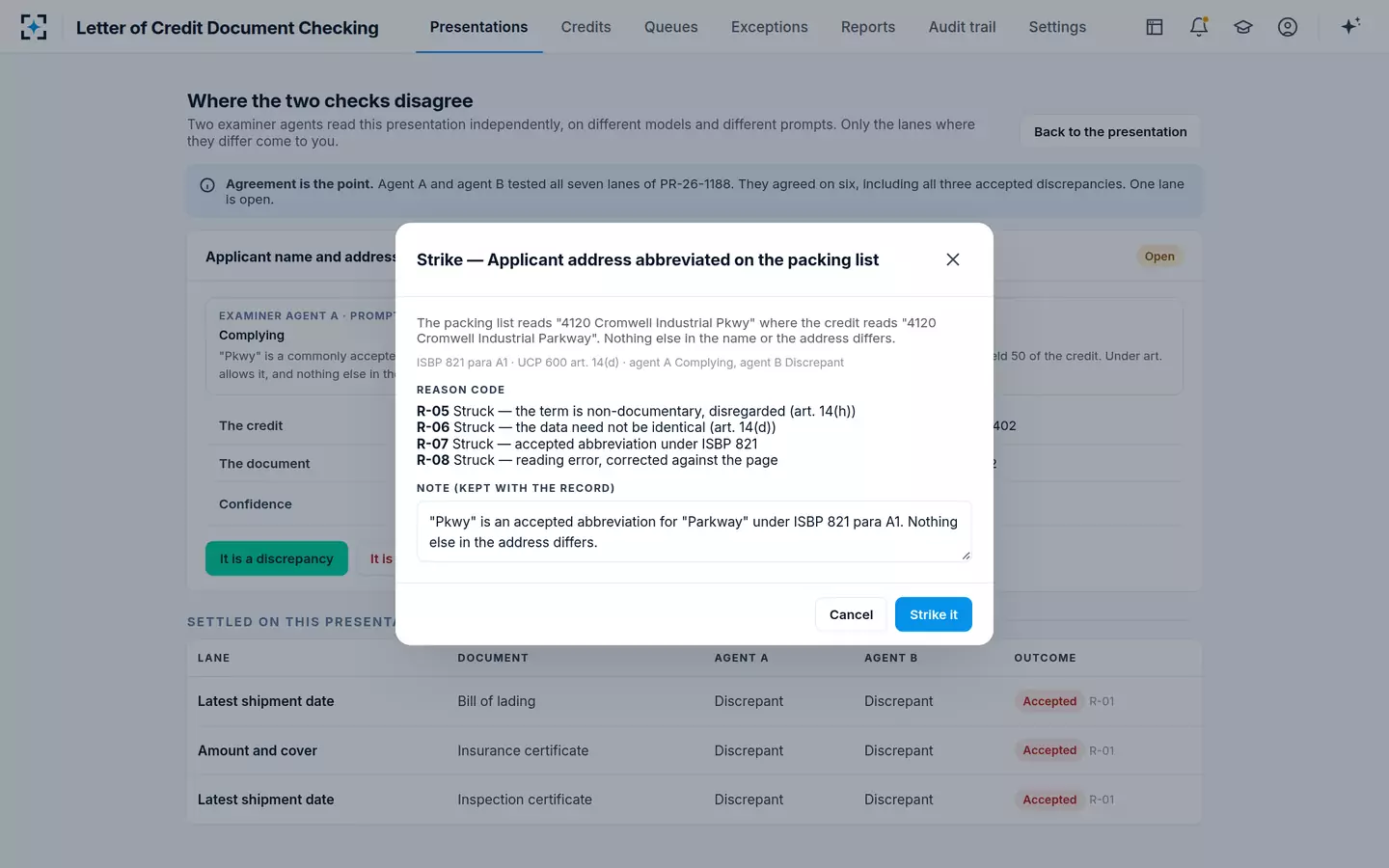Open the notifications bell
The width and height of the screenshot is (1389, 868).
pos(1199,27)
